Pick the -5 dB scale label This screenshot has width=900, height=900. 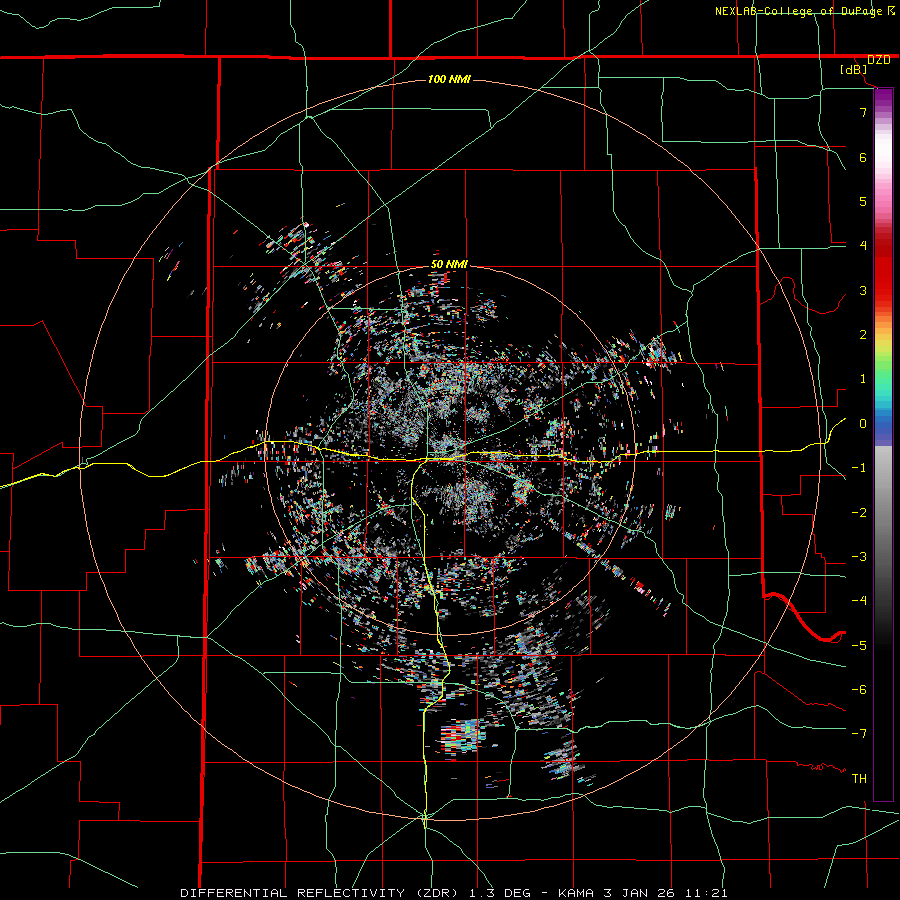tap(859, 646)
